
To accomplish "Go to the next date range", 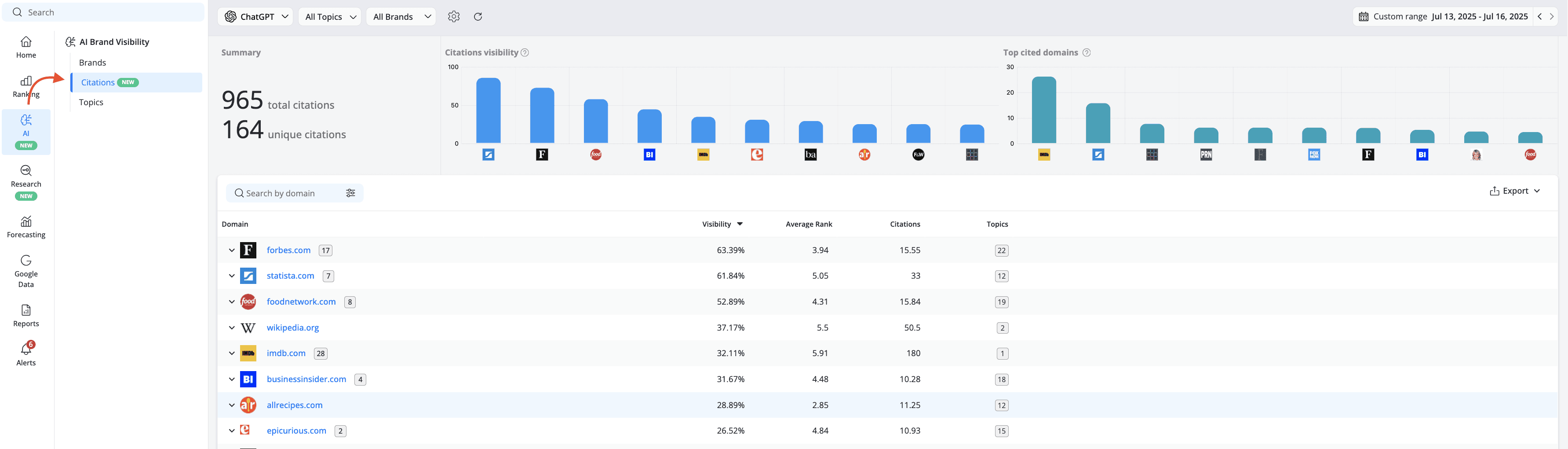I will coord(1552,16).
